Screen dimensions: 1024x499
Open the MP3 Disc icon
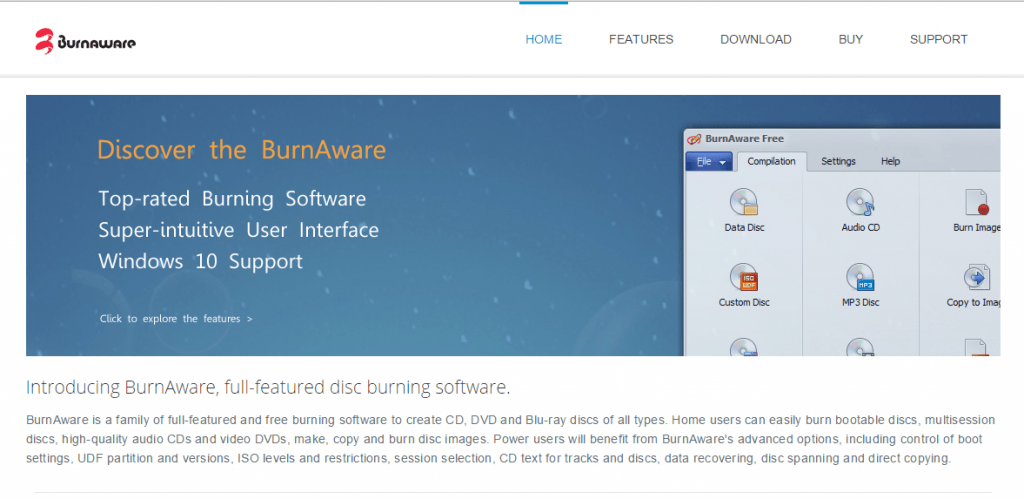[861, 277]
